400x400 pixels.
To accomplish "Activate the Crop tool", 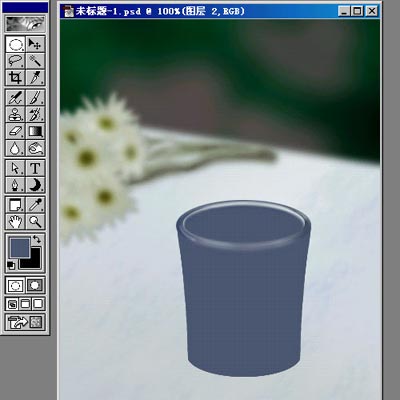I will [x=15, y=78].
